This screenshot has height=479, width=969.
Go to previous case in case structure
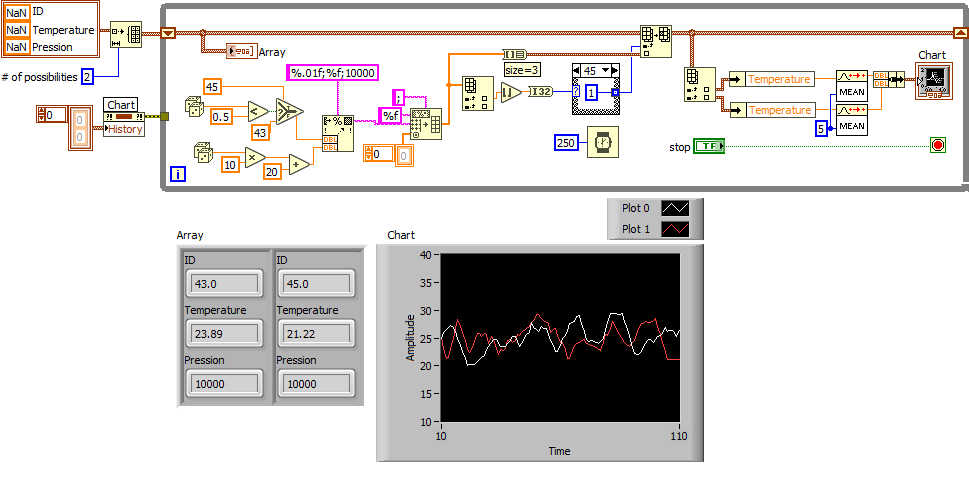tap(576, 70)
